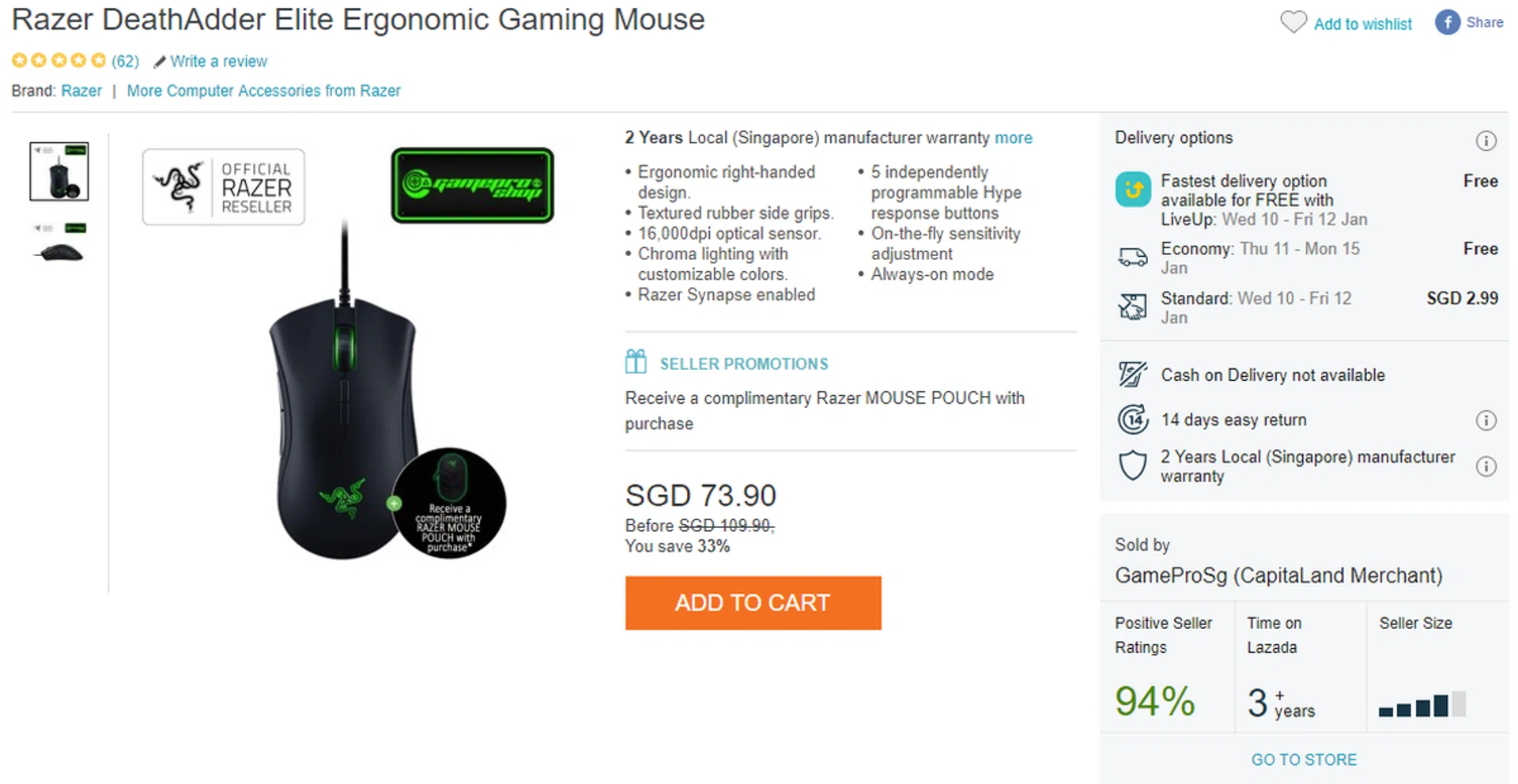Image resolution: width=1518 pixels, height=784 pixels.
Task: Click the Add to wishlist link text
Action: 1362,24
